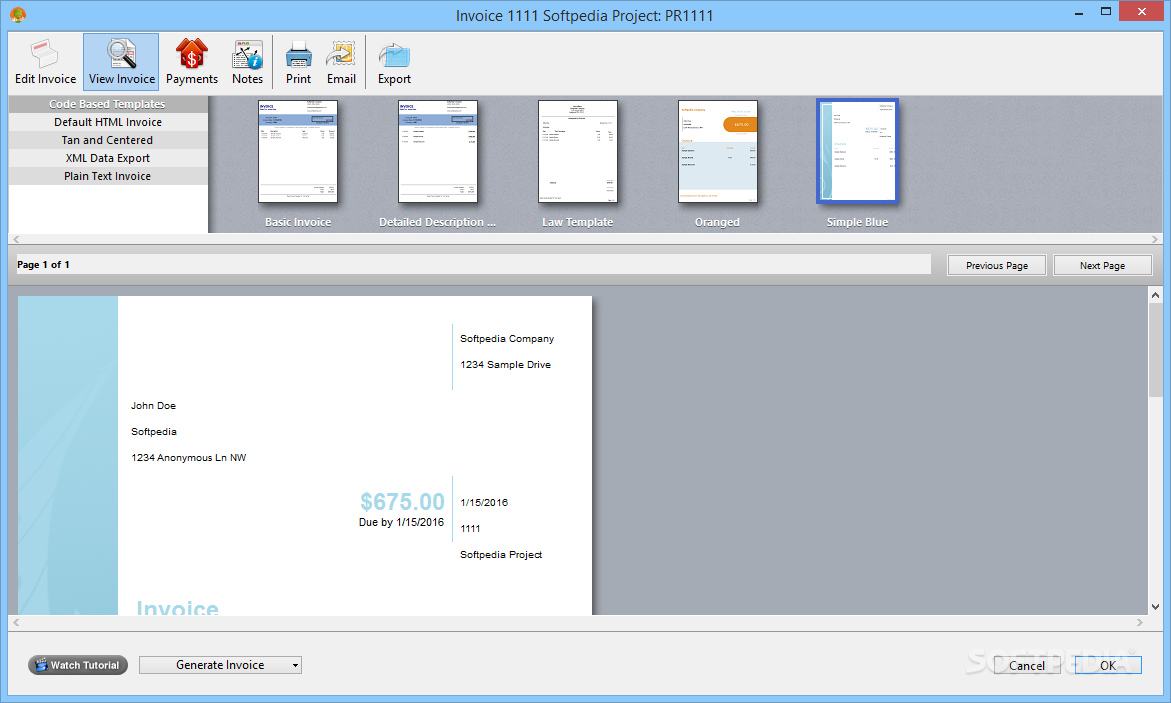Viewport: 1171px width, 703px height.
Task: Click the invoice number '1111' in preview
Action: [470, 528]
